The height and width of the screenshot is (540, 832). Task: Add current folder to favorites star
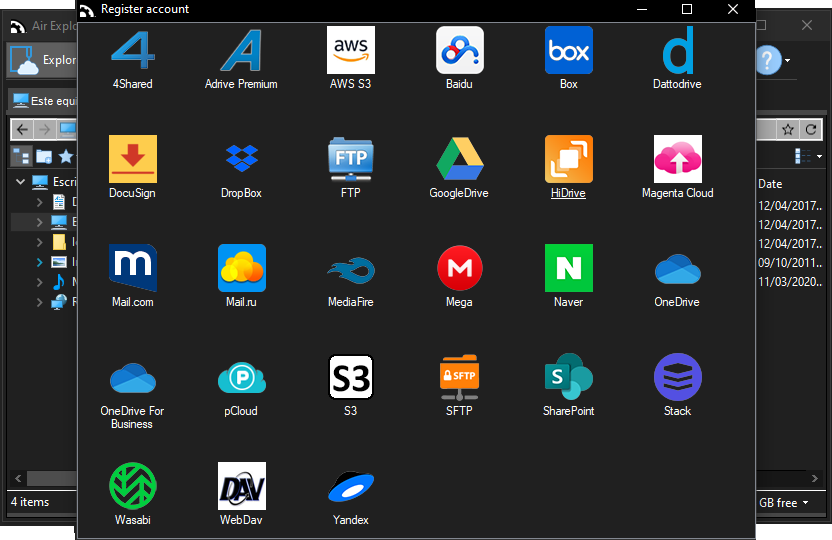coord(788,129)
